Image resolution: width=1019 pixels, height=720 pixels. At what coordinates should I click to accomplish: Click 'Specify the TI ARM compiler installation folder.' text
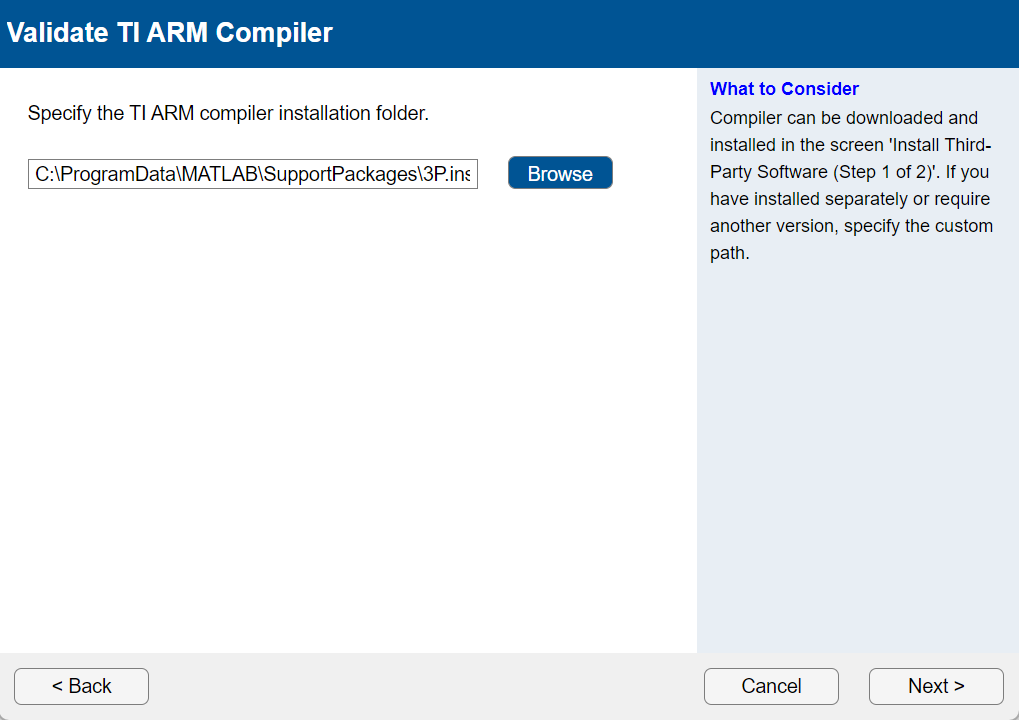tap(228, 113)
